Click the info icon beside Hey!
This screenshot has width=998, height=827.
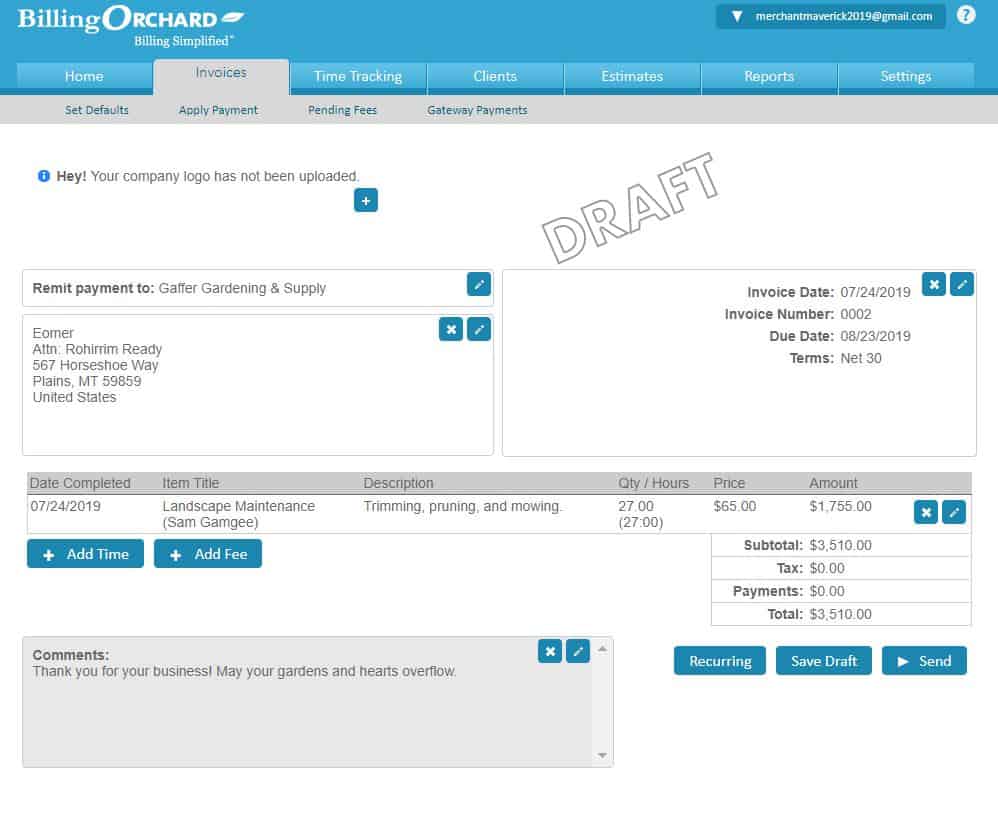(44, 176)
